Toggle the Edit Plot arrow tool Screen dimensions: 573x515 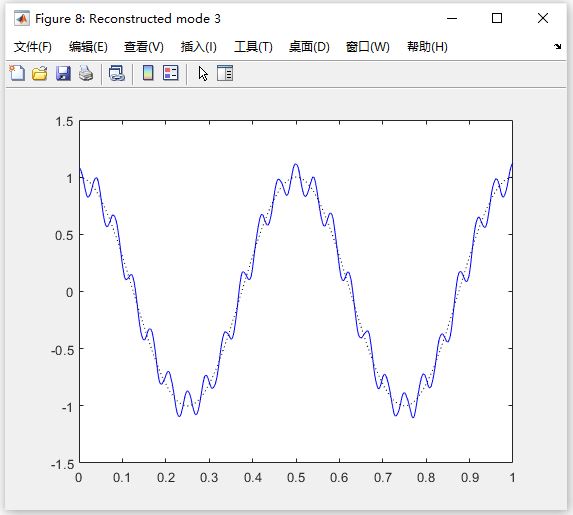203,73
